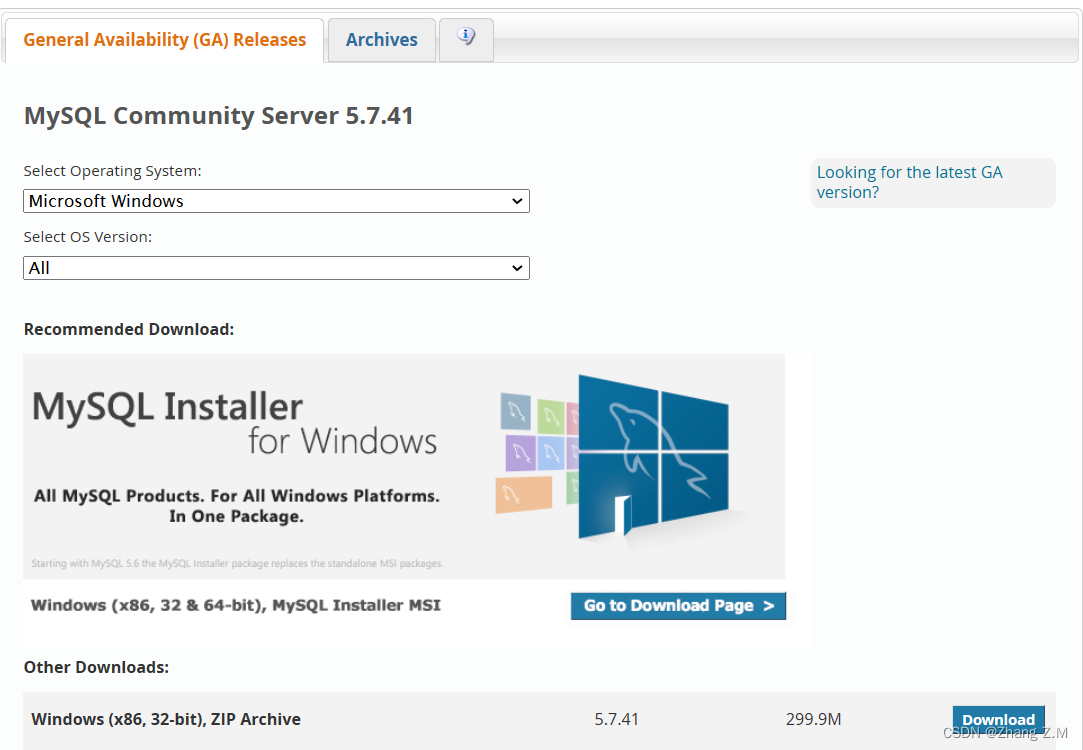The width and height of the screenshot is (1083, 750).
Task: Click the Microsoft Windows dropdown chevron
Action: (518, 201)
